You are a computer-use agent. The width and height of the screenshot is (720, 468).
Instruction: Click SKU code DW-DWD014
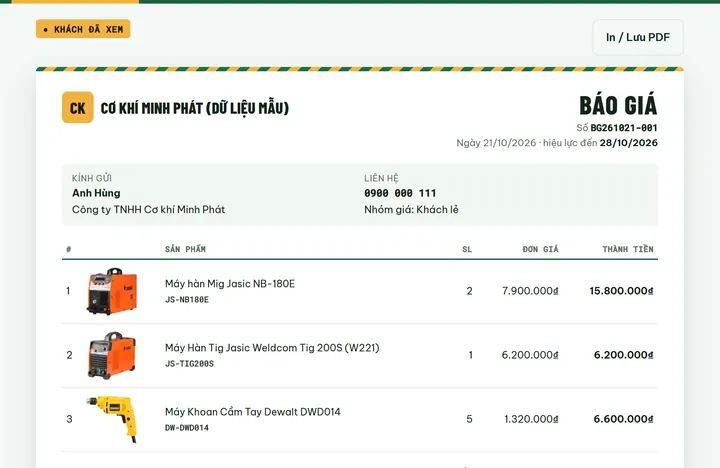[187, 428]
